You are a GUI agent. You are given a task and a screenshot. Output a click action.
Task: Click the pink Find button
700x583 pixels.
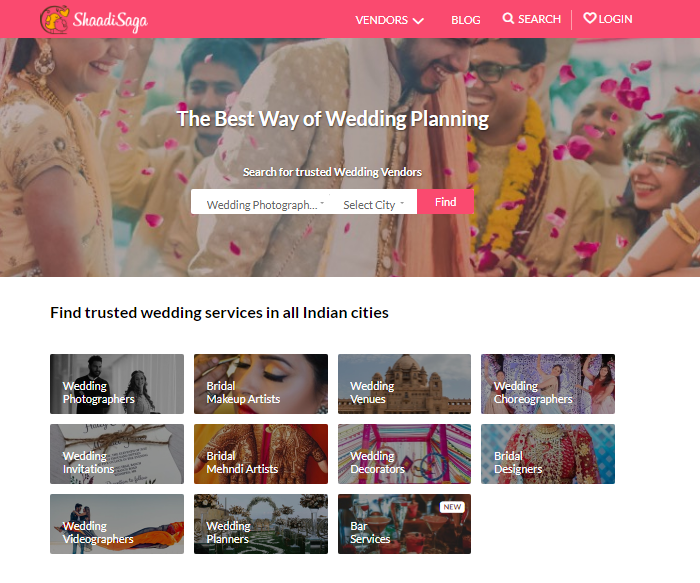(x=446, y=202)
